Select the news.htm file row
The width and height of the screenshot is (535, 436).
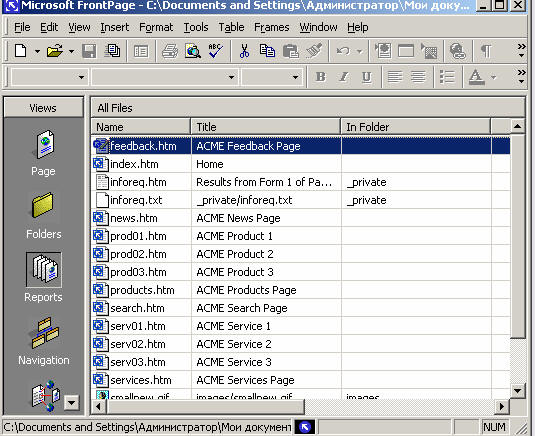click(x=301, y=218)
